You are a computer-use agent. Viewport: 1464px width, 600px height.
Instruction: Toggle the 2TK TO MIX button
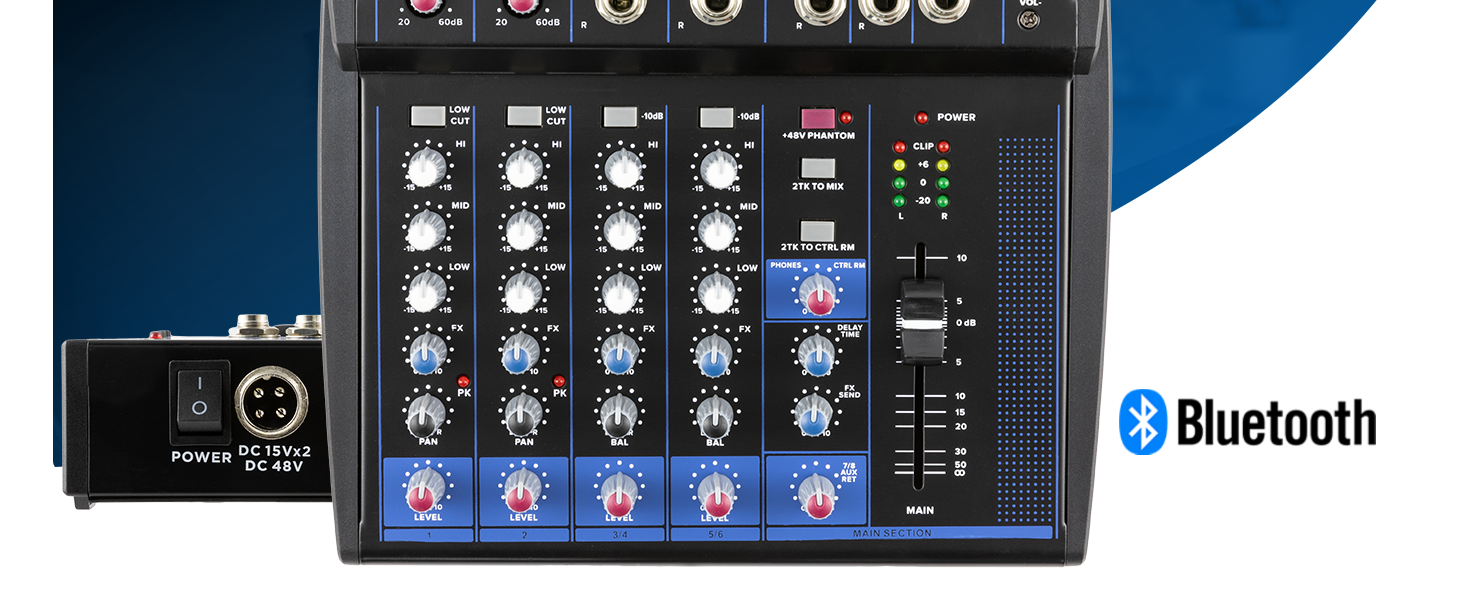(817, 168)
